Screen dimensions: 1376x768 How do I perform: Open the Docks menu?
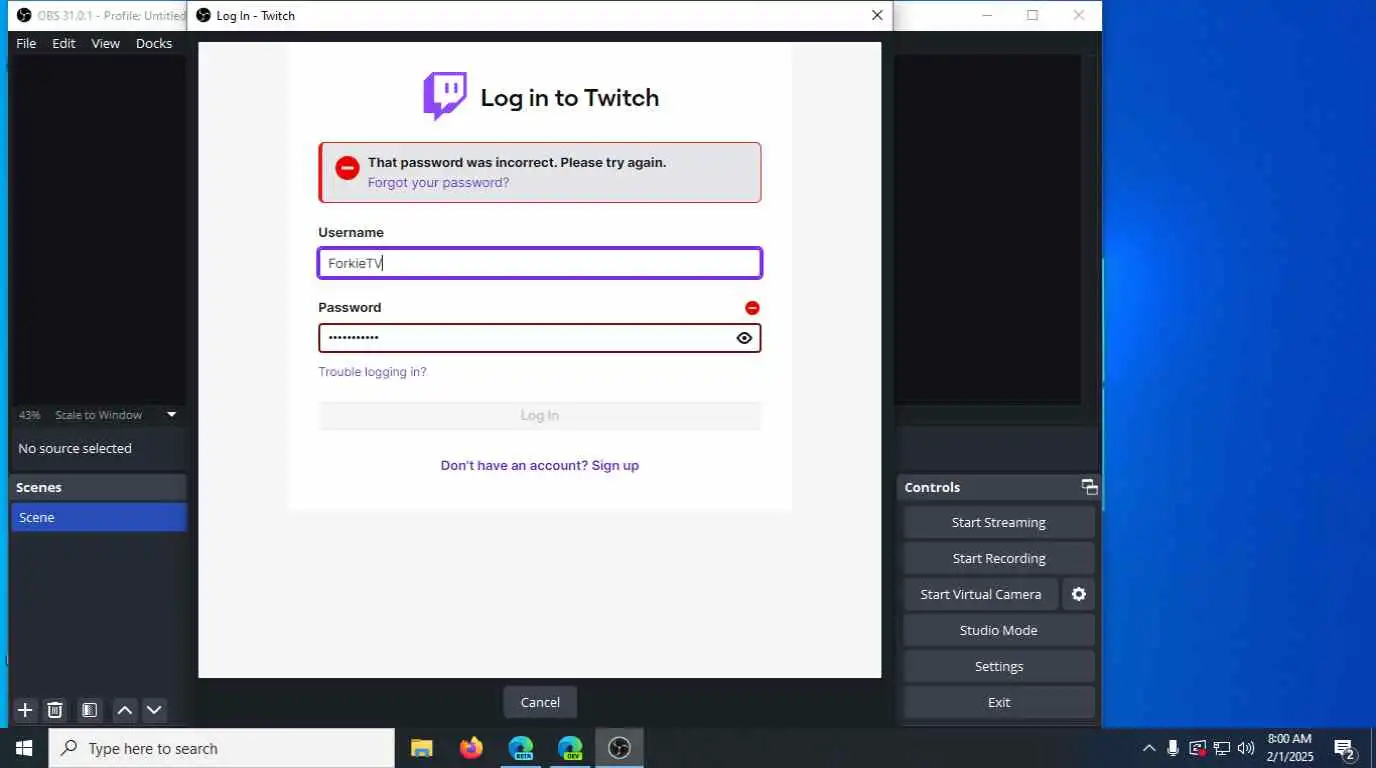(x=154, y=43)
